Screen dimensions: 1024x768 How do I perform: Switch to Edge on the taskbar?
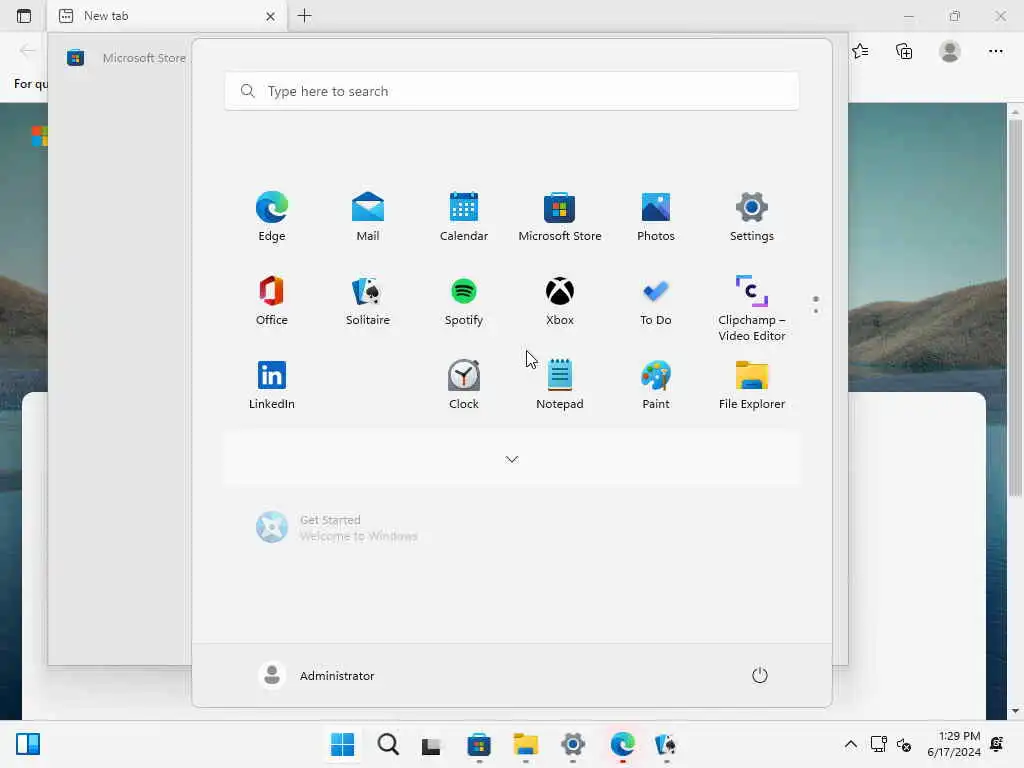pyautogui.click(x=622, y=745)
